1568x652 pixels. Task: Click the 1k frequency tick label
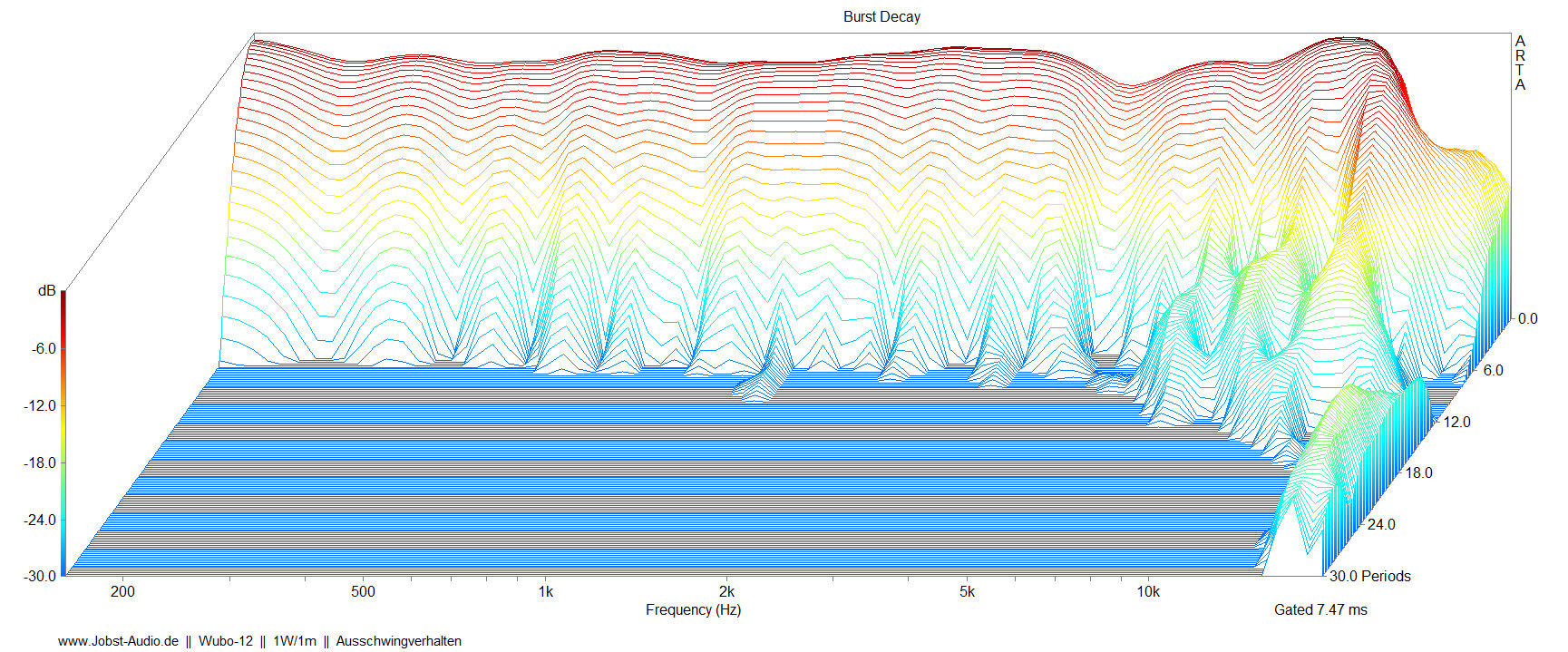click(545, 591)
